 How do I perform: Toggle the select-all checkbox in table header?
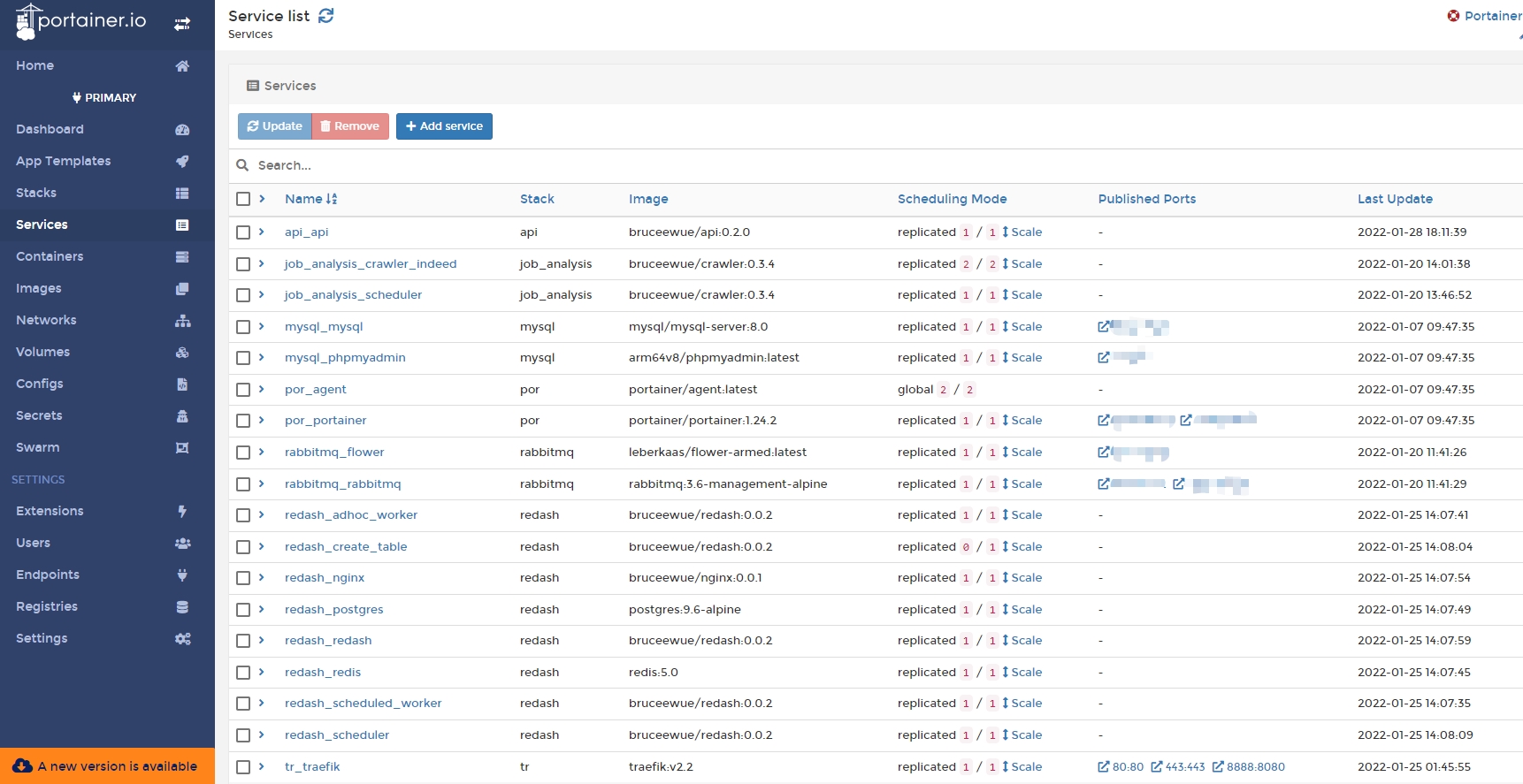pos(243,200)
